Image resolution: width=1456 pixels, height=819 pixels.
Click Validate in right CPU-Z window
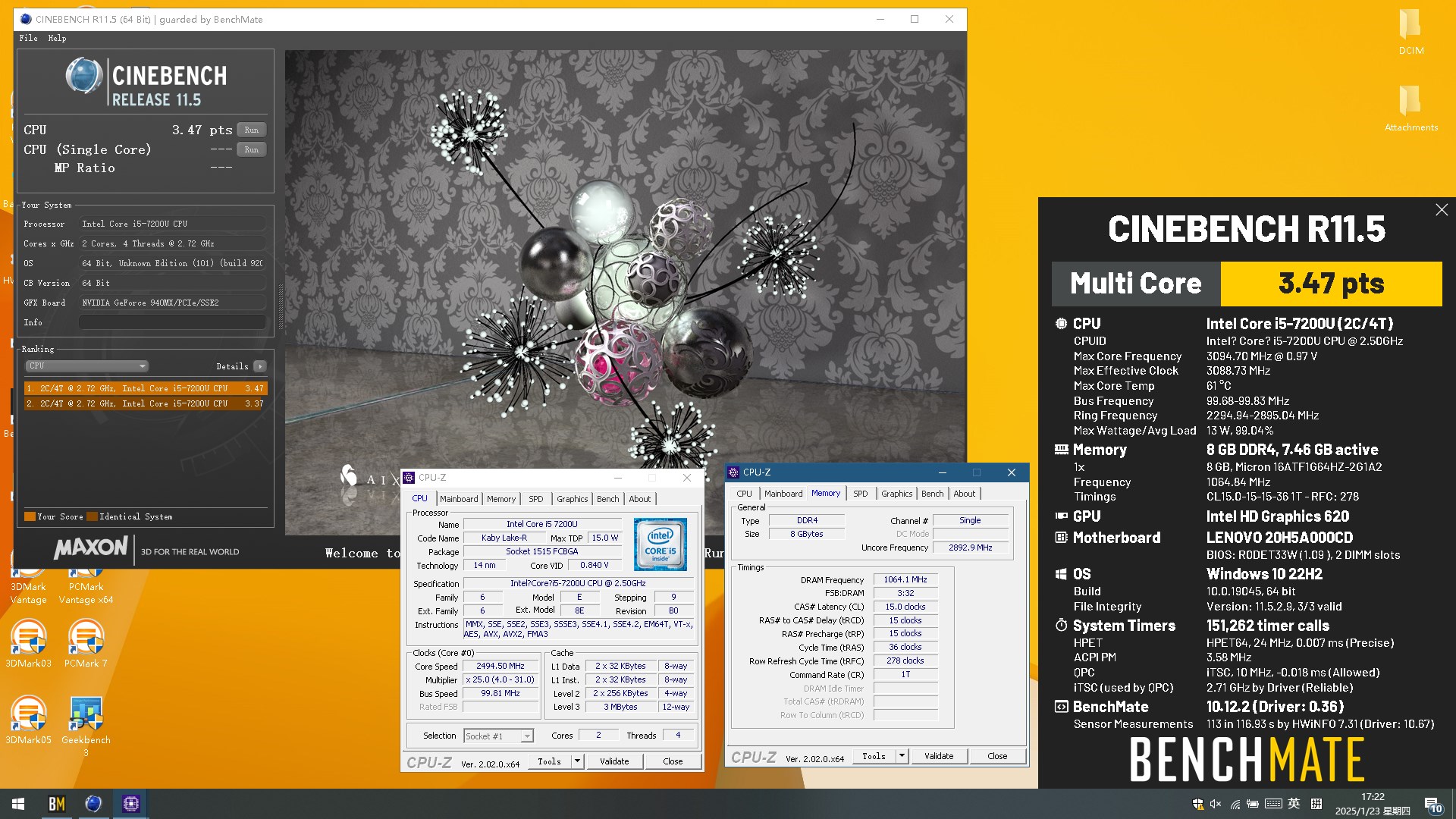[939, 756]
